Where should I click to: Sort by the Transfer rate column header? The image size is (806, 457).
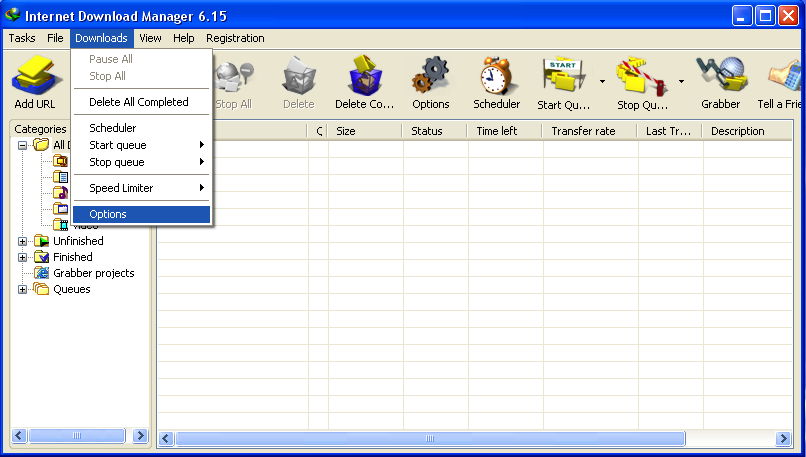click(591, 131)
